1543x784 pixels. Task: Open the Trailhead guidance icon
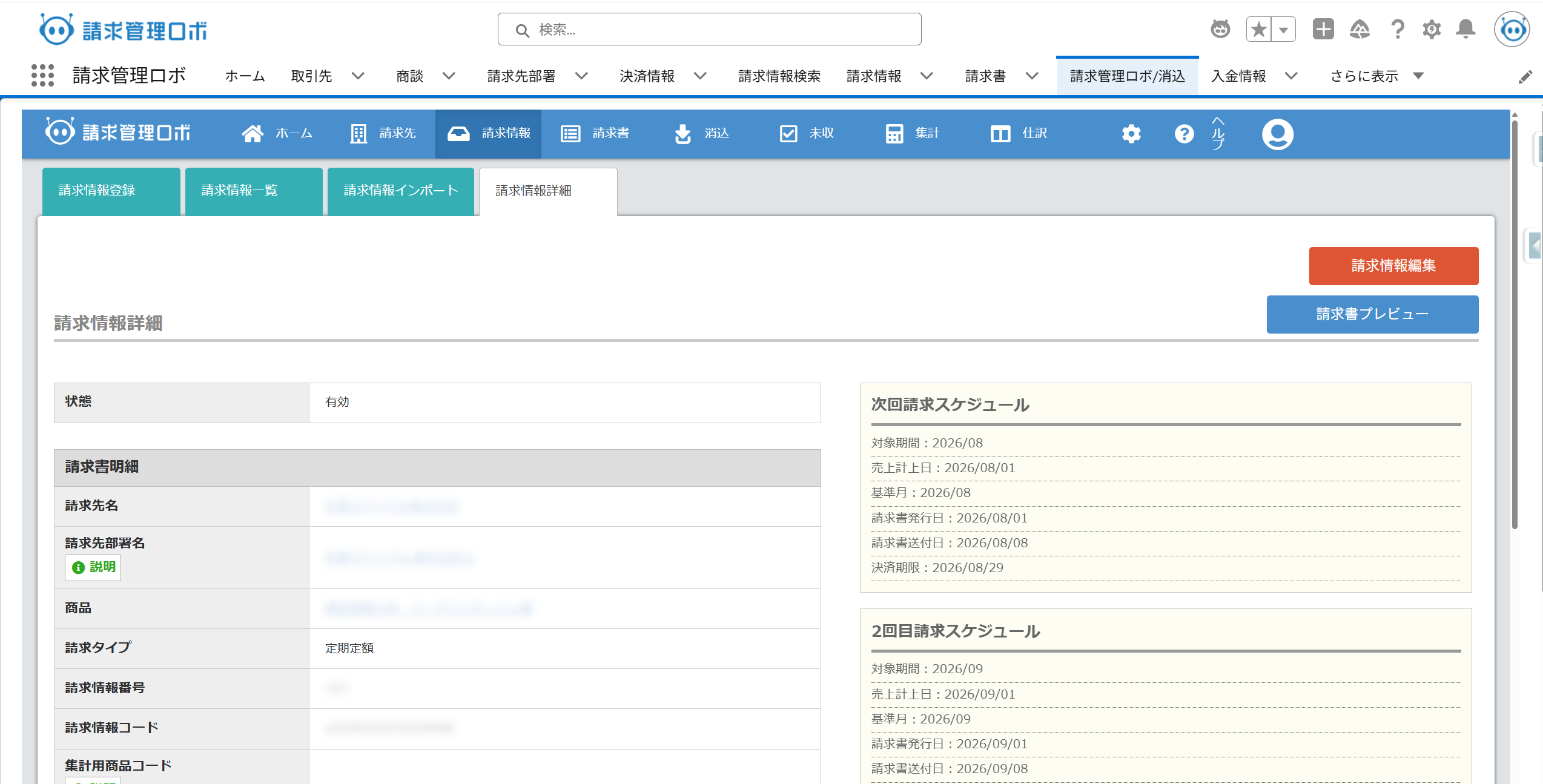click(1360, 29)
